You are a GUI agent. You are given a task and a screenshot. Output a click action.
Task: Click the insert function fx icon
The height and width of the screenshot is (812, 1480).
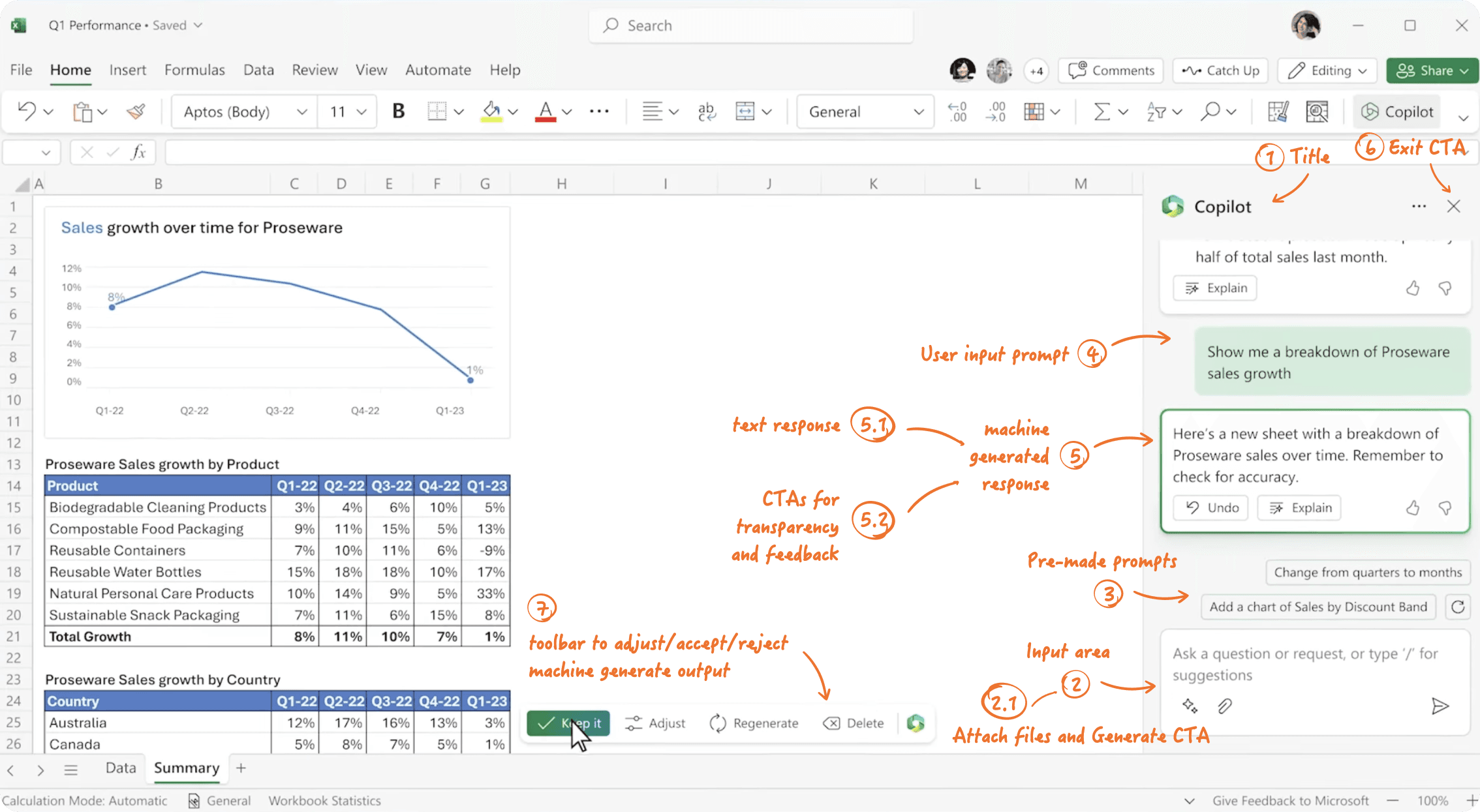click(x=138, y=153)
